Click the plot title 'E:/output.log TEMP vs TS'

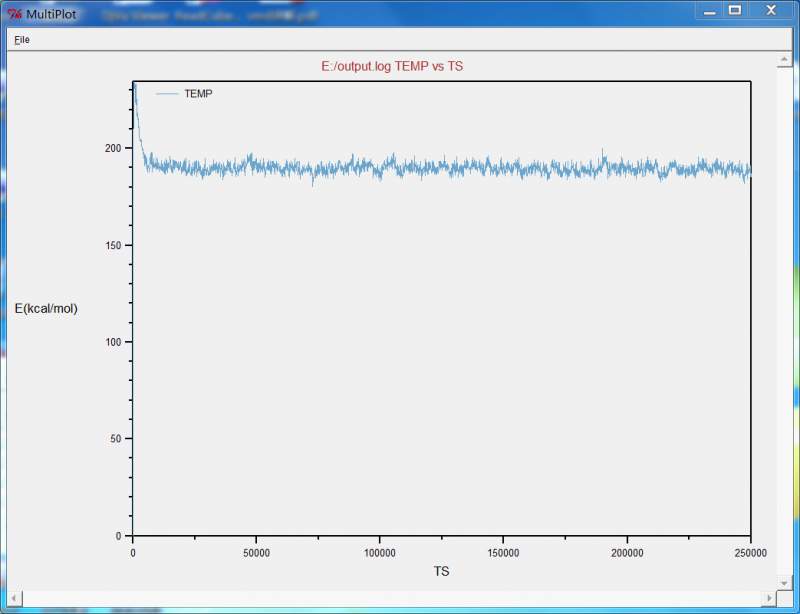[x=392, y=66]
